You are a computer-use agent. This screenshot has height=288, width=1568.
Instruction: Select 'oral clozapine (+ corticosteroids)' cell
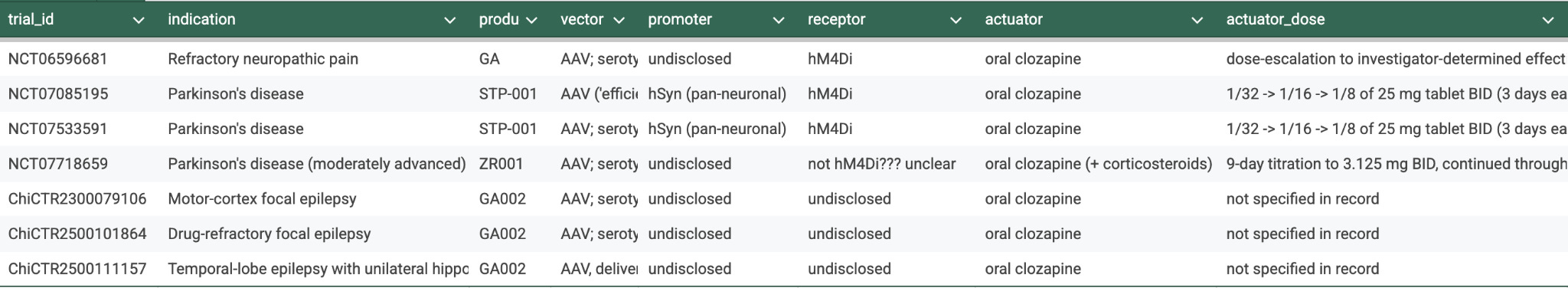click(x=1098, y=164)
